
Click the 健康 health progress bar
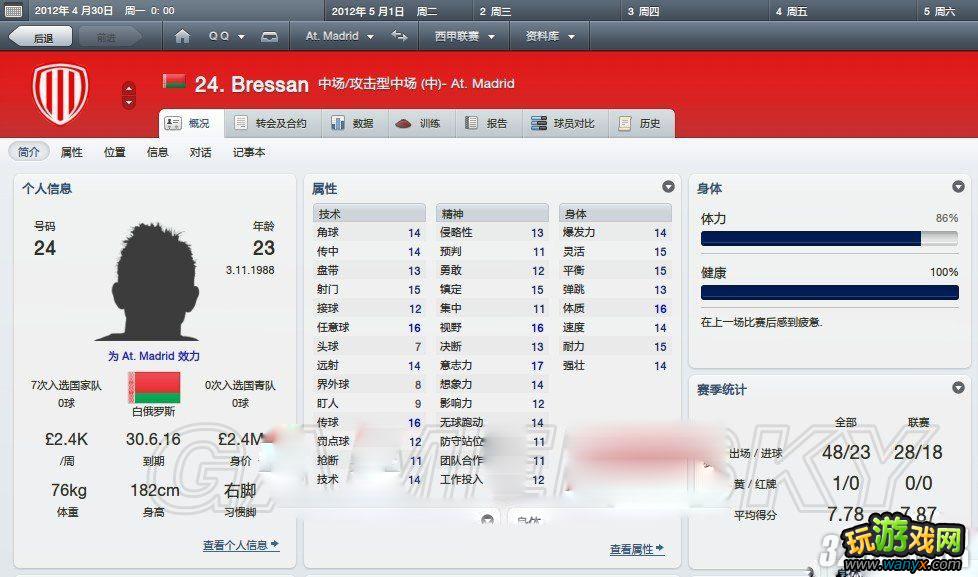pyautogui.click(x=829, y=293)
